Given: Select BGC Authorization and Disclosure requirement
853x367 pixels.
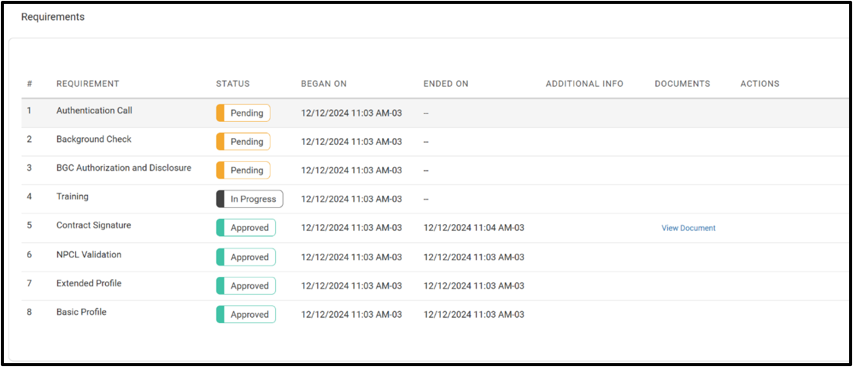Looking at the screenshot, I should (123, 168).
